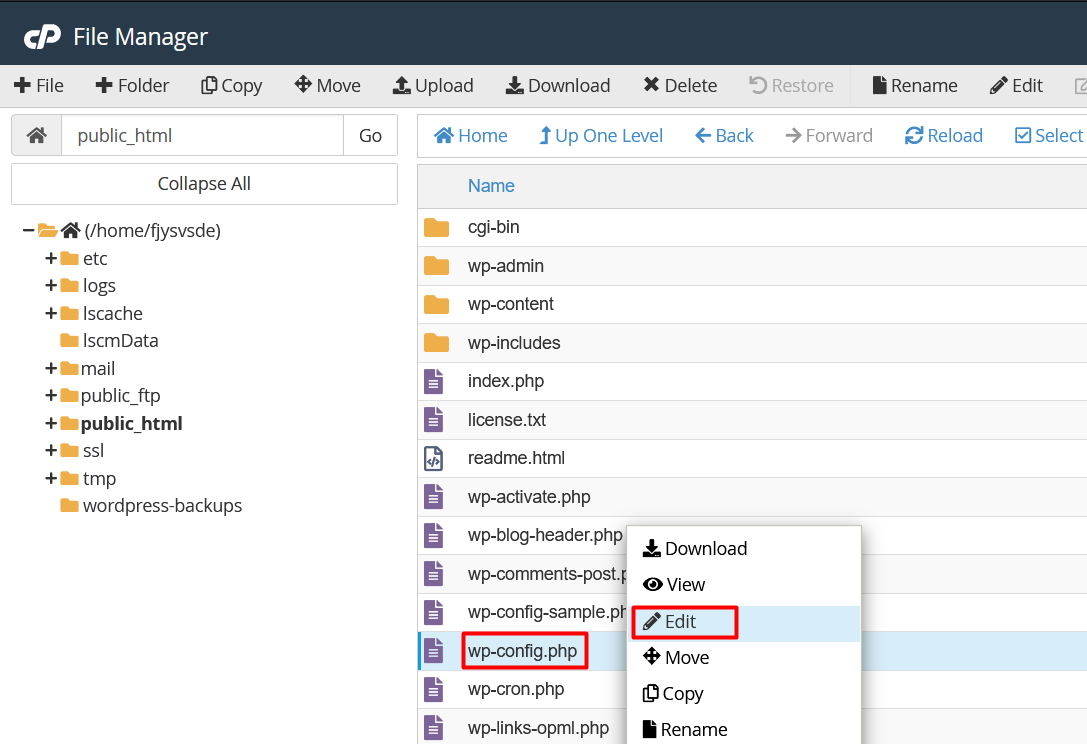Viewport: 1087px width, 744px height.
Task: Click the Reload icon button
Action: tap(913, 136)
